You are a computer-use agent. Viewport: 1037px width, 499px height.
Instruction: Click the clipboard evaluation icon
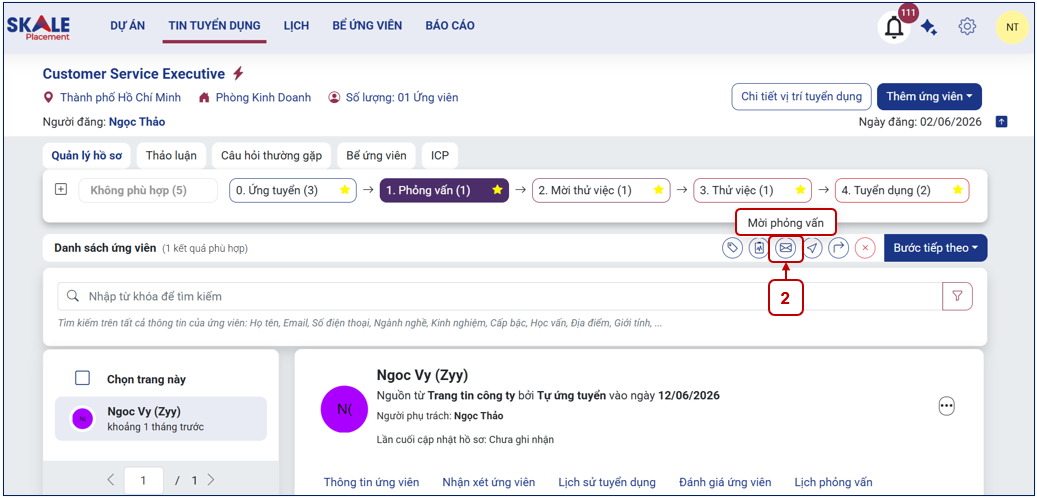[759, 249]
